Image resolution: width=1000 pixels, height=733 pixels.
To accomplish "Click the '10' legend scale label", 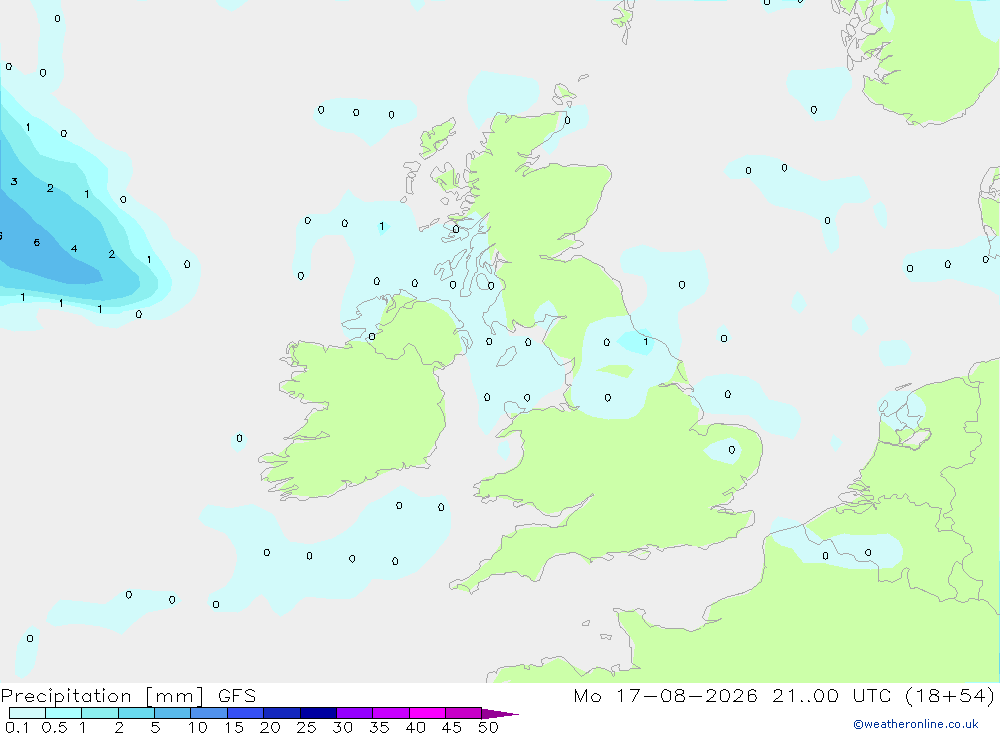I will tap(198, 727).
